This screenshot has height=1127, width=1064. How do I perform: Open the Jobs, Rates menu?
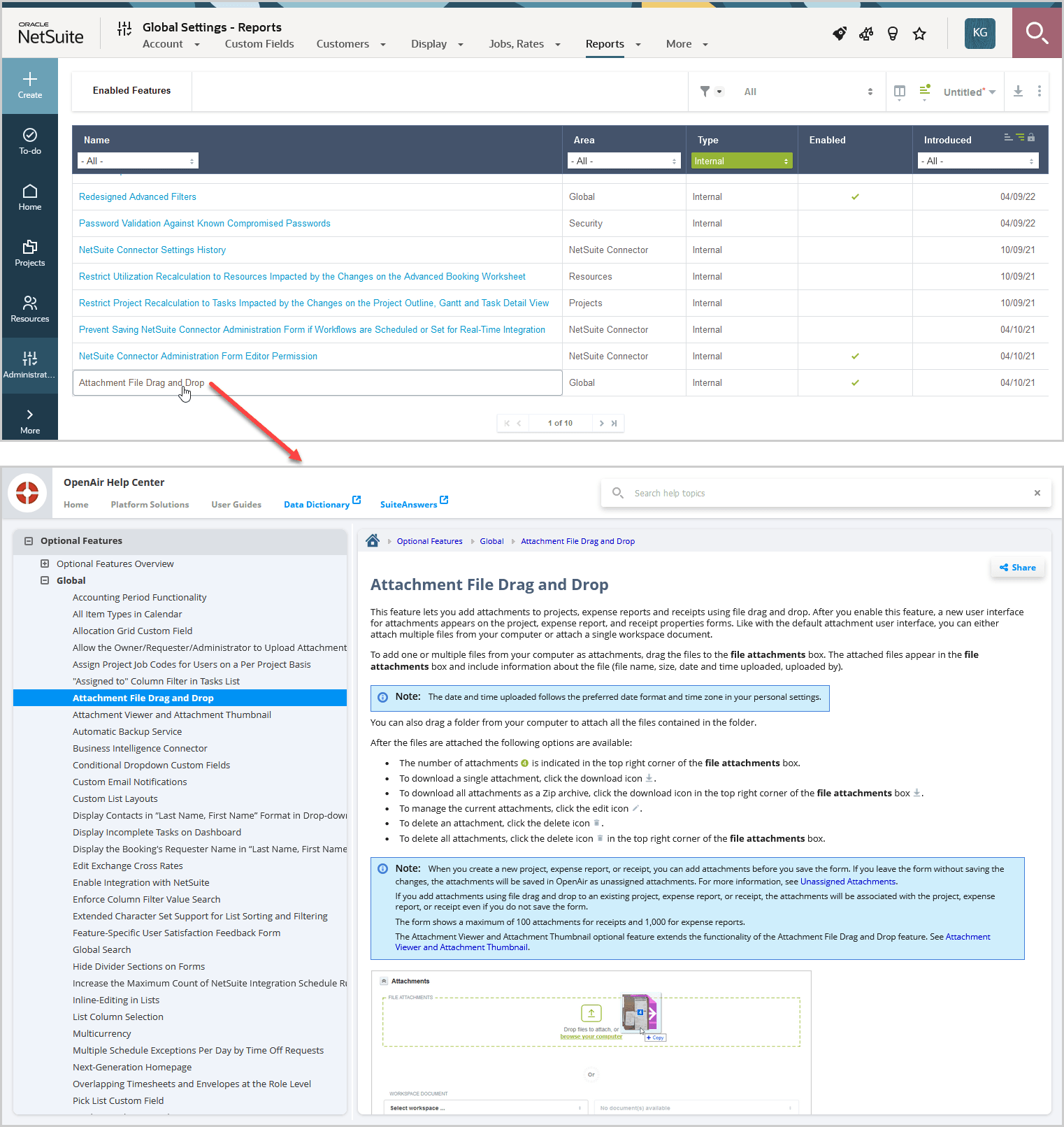click(x=524, y=44)
